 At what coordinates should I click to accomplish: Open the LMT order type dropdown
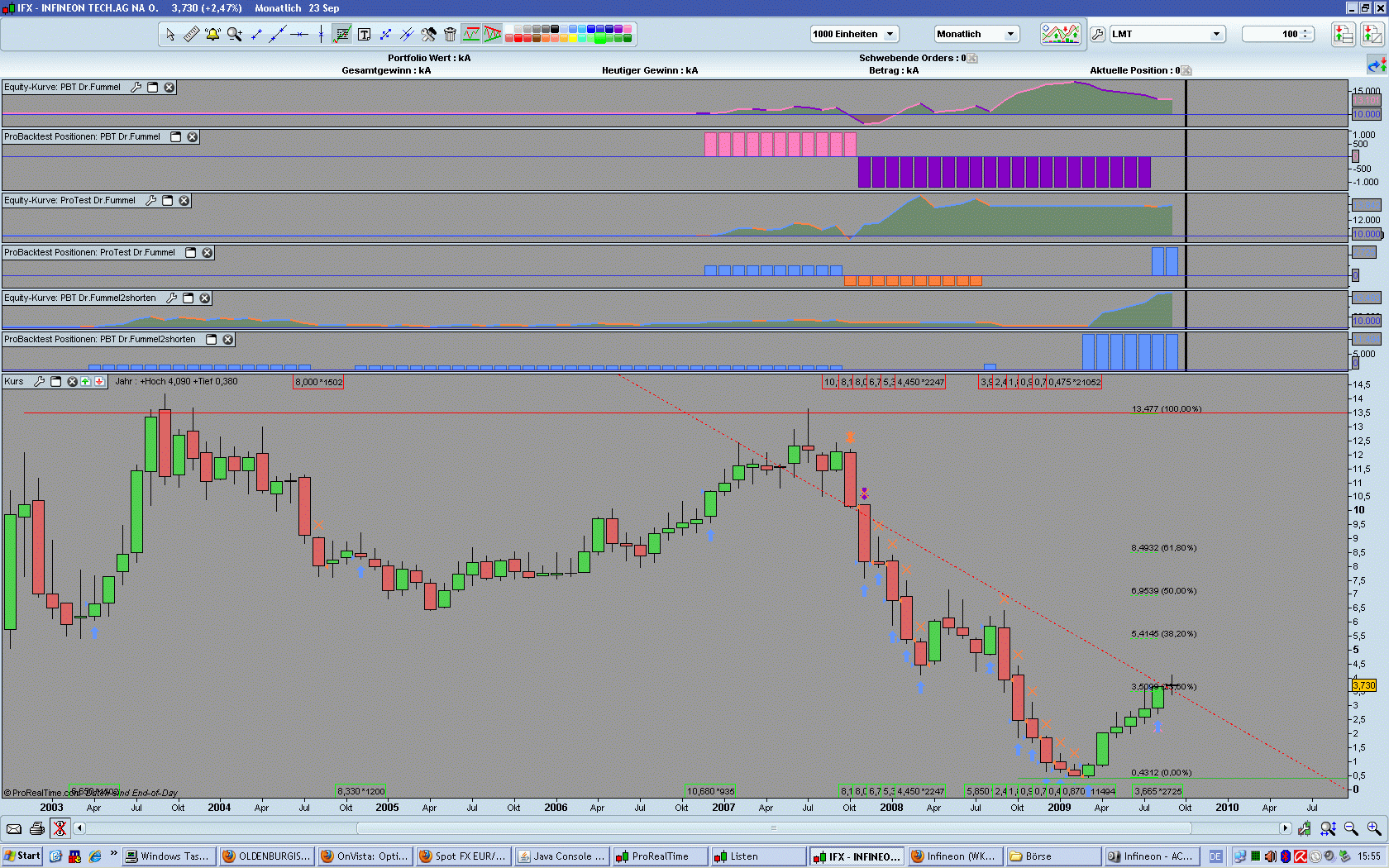coord(1167,34)
